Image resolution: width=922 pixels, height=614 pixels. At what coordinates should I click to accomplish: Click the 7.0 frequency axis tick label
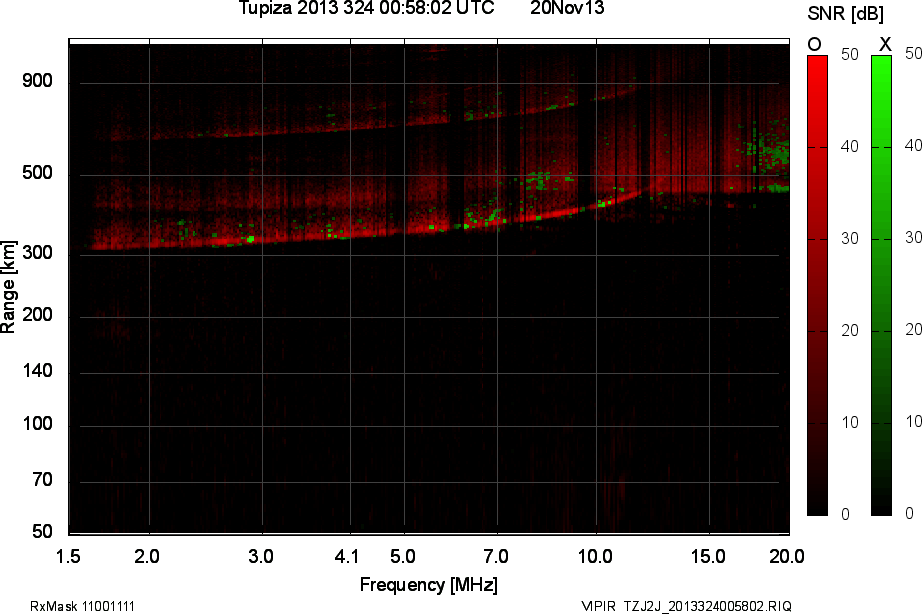pyautogui.click(x=496, y=556)
